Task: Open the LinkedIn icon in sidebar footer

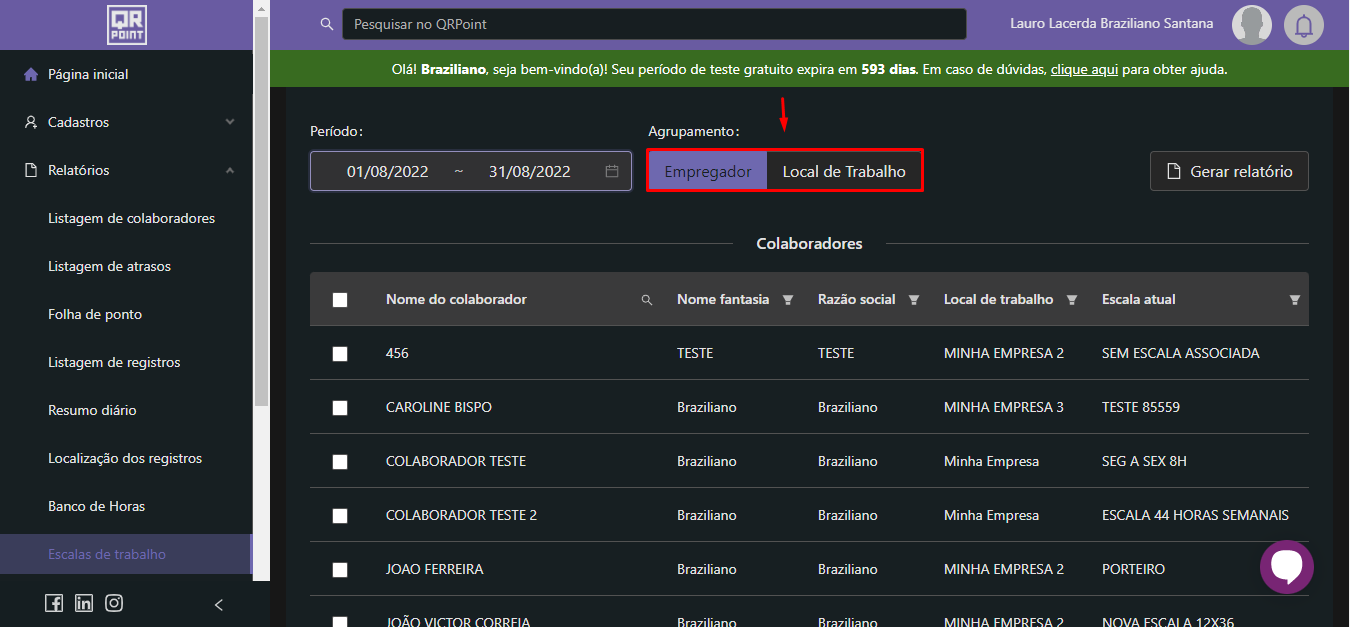Action: point(84,603)
